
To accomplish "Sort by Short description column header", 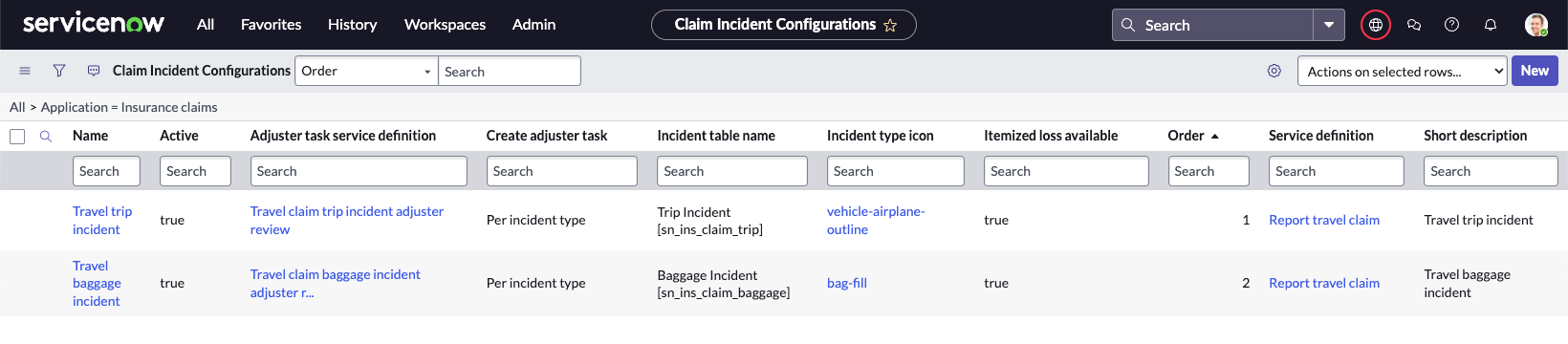I will pos(1475,137).
